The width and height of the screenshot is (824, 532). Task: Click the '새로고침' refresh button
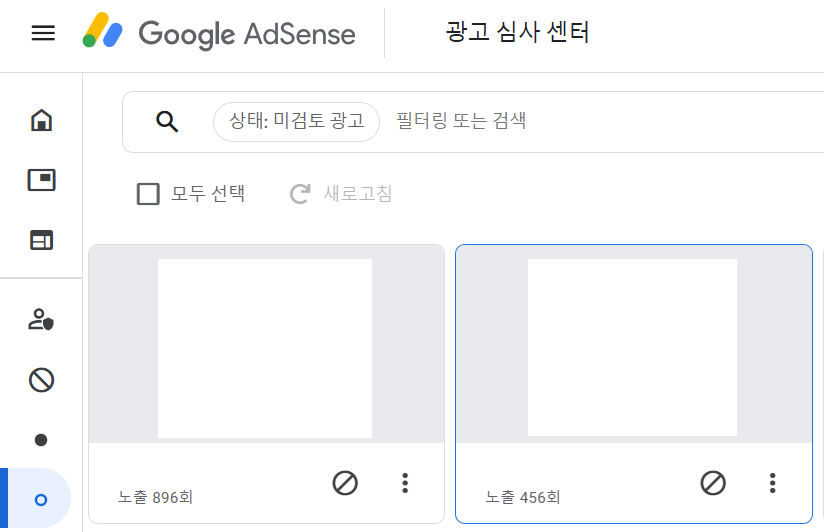341,193
